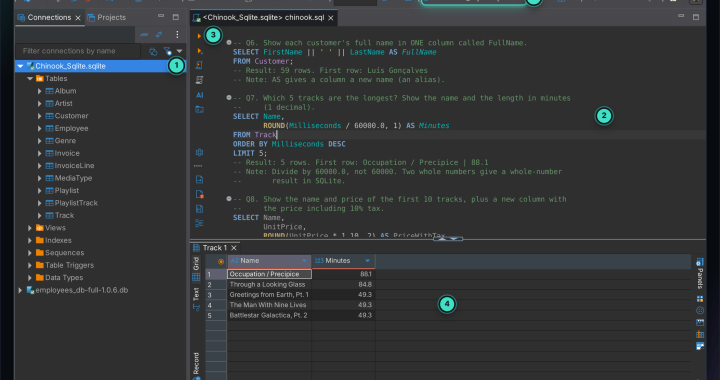This screenshot has width=720, height=380.
Task: Expand the employees_db-full-1.0.6.db connection
Action: [20, 290]
